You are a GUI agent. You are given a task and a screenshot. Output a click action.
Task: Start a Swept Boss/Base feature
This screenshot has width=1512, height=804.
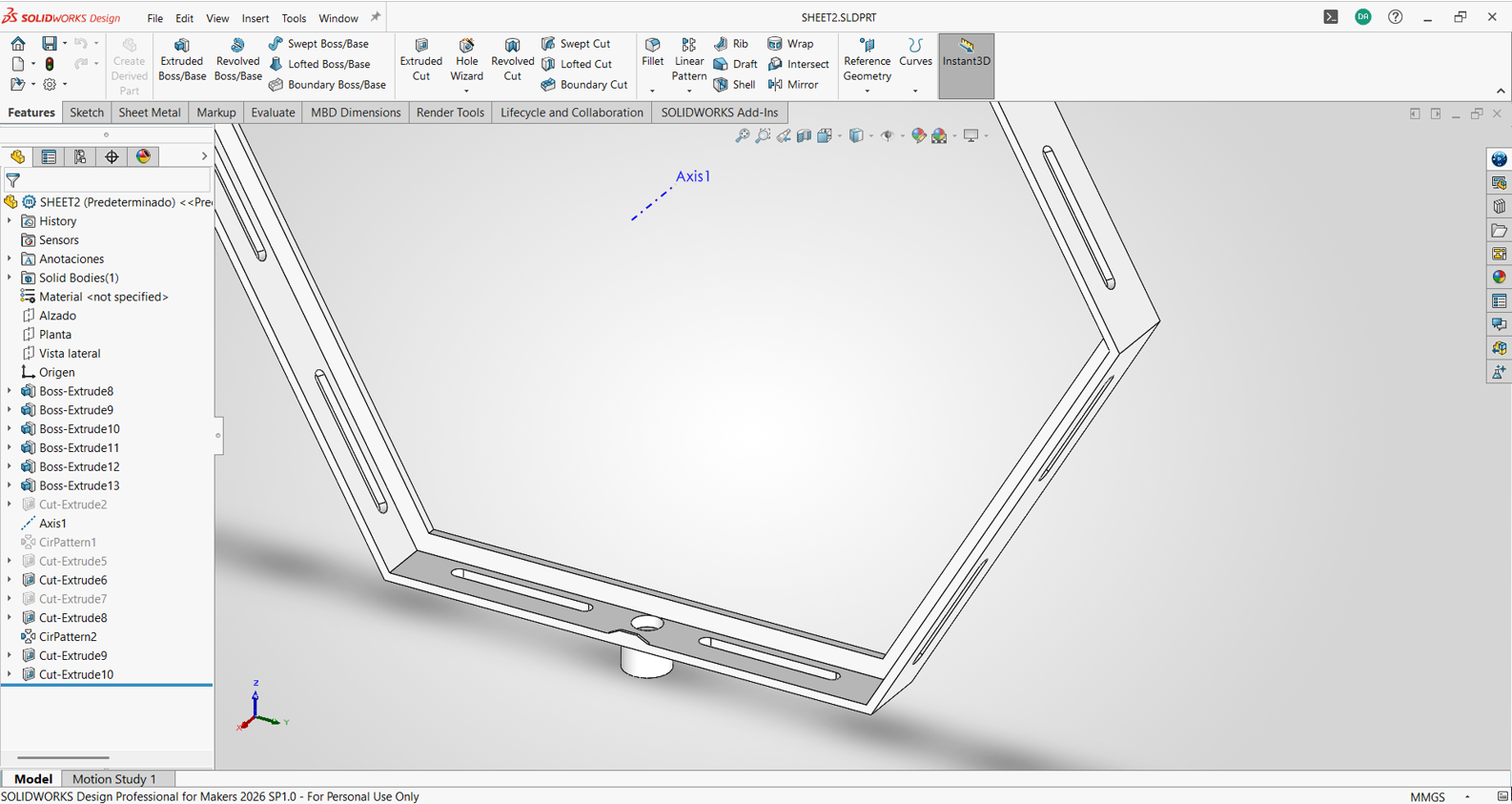pos(318,44)
